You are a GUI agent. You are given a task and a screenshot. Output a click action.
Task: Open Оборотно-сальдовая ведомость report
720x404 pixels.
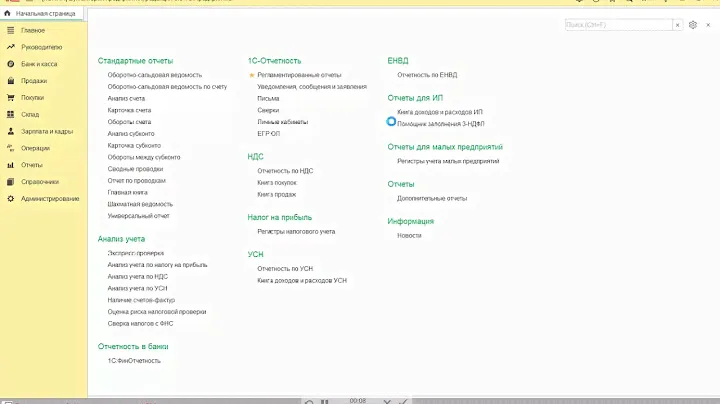[154, 75]
